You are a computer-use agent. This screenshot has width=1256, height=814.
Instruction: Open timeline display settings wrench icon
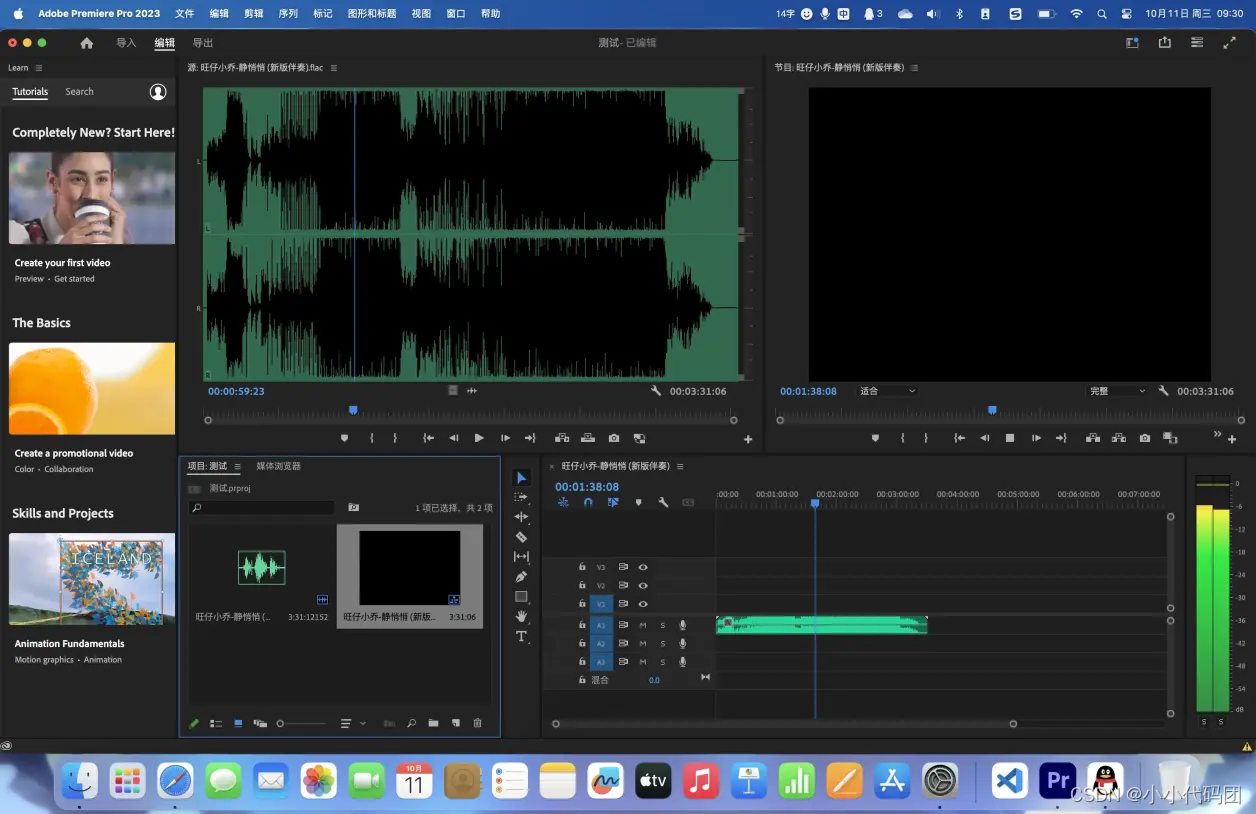(x=663, y=502)
